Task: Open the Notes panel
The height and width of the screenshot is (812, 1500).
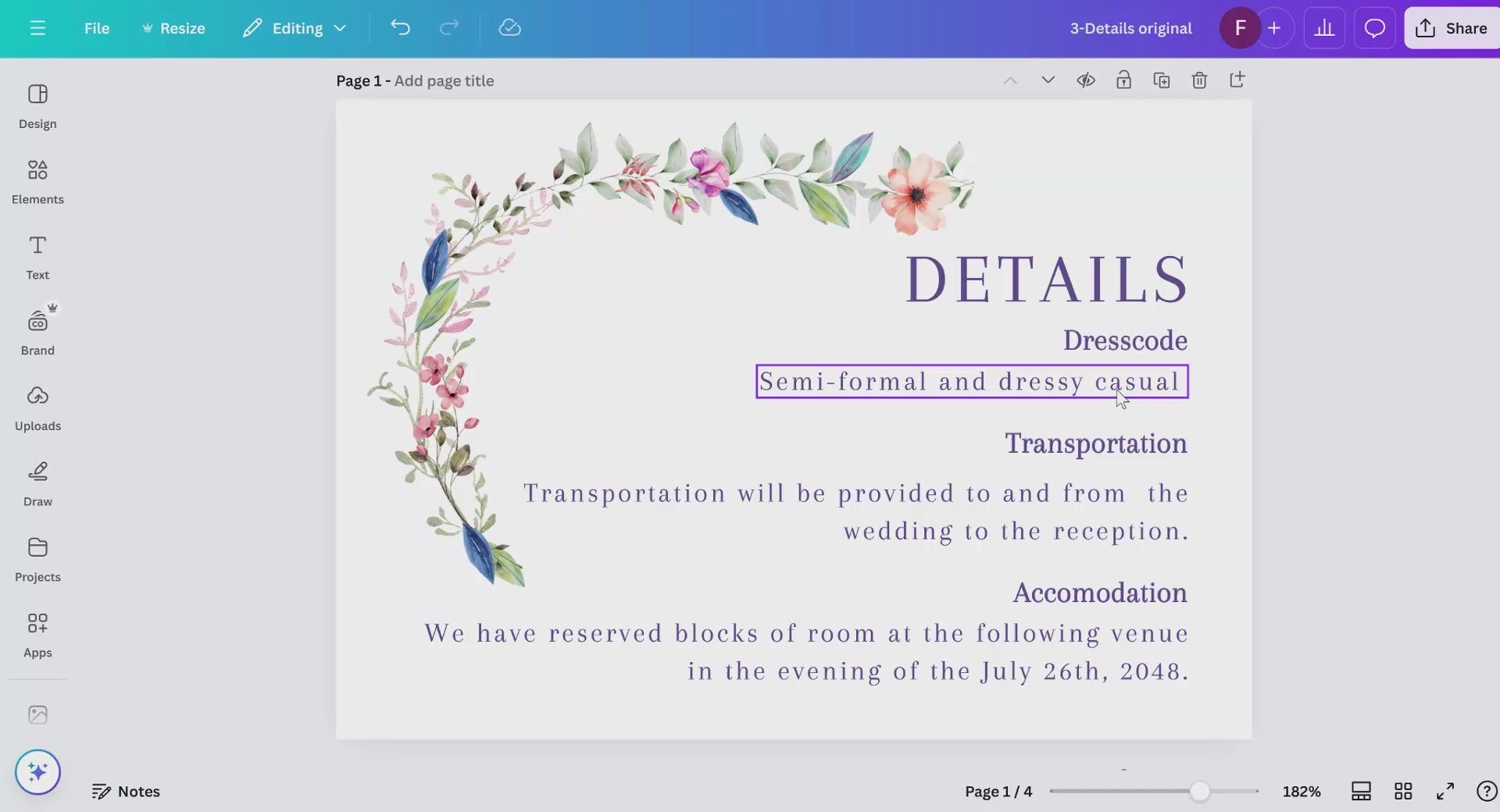Action: 126,791
